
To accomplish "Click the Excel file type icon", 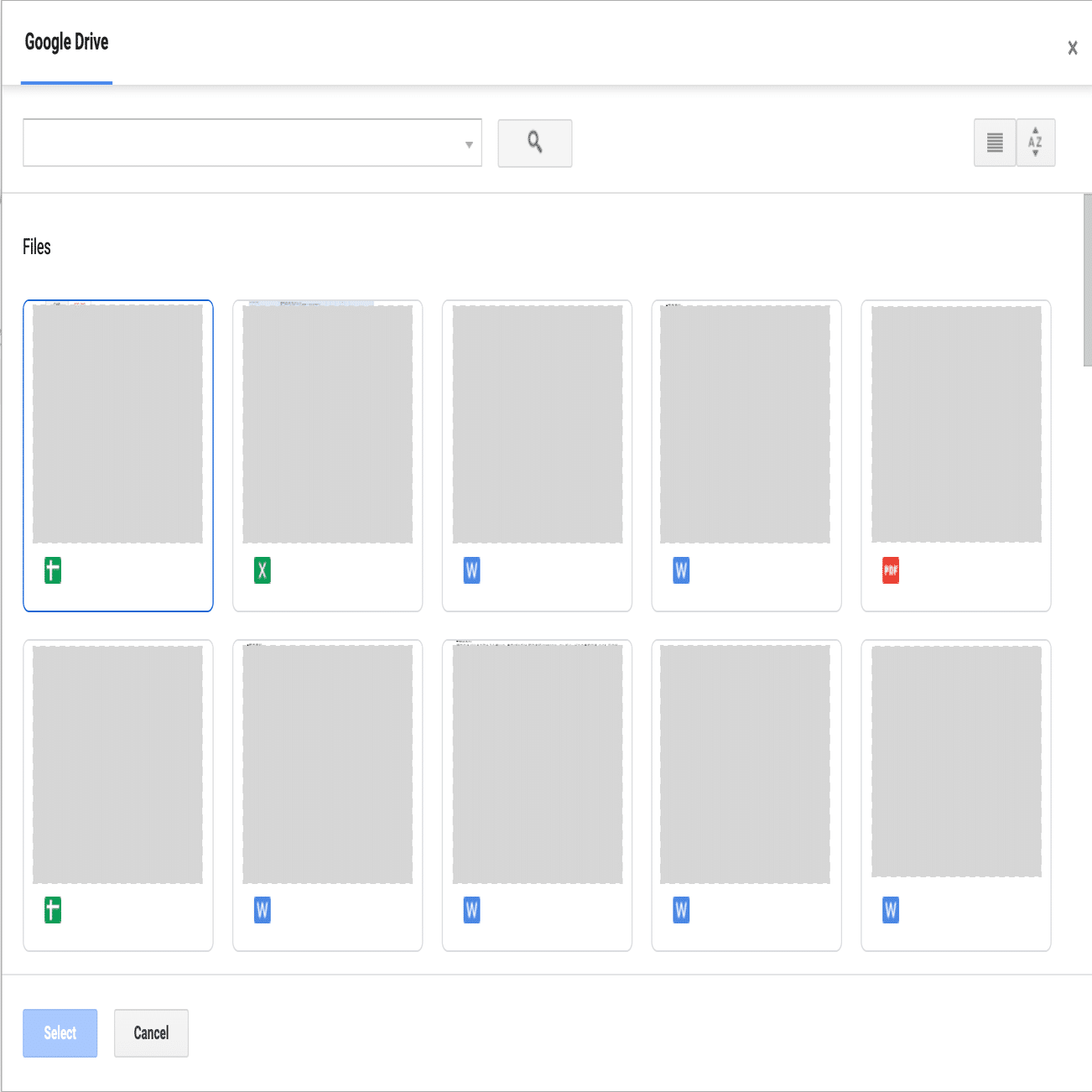I will click(263, 571).
